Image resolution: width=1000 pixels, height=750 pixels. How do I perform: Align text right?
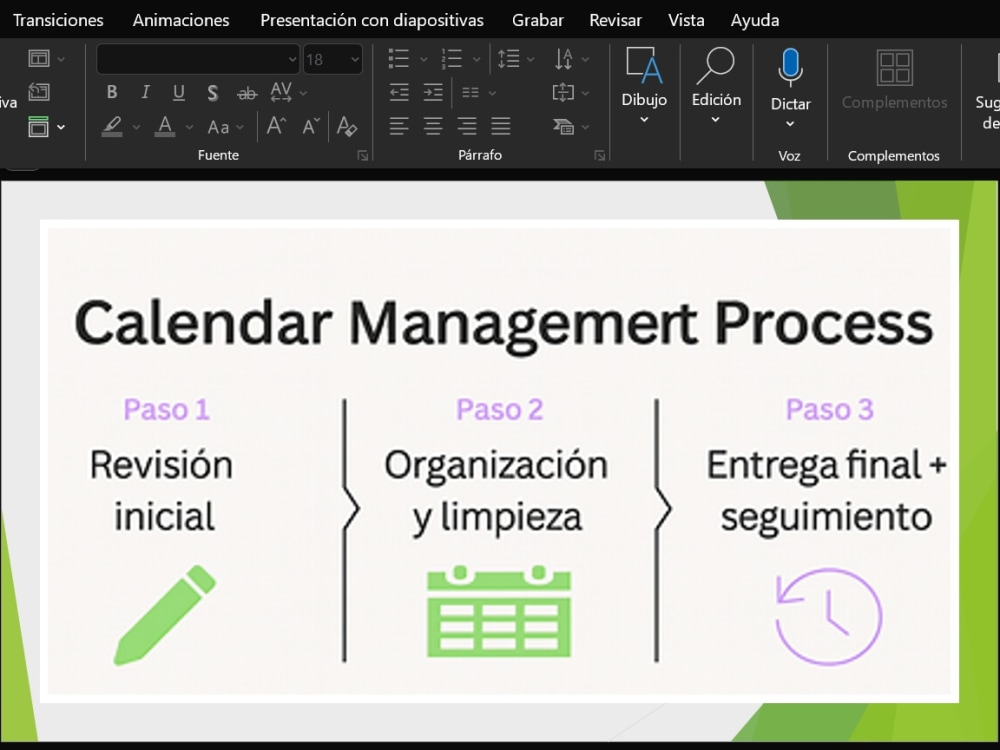coord(467,126)
